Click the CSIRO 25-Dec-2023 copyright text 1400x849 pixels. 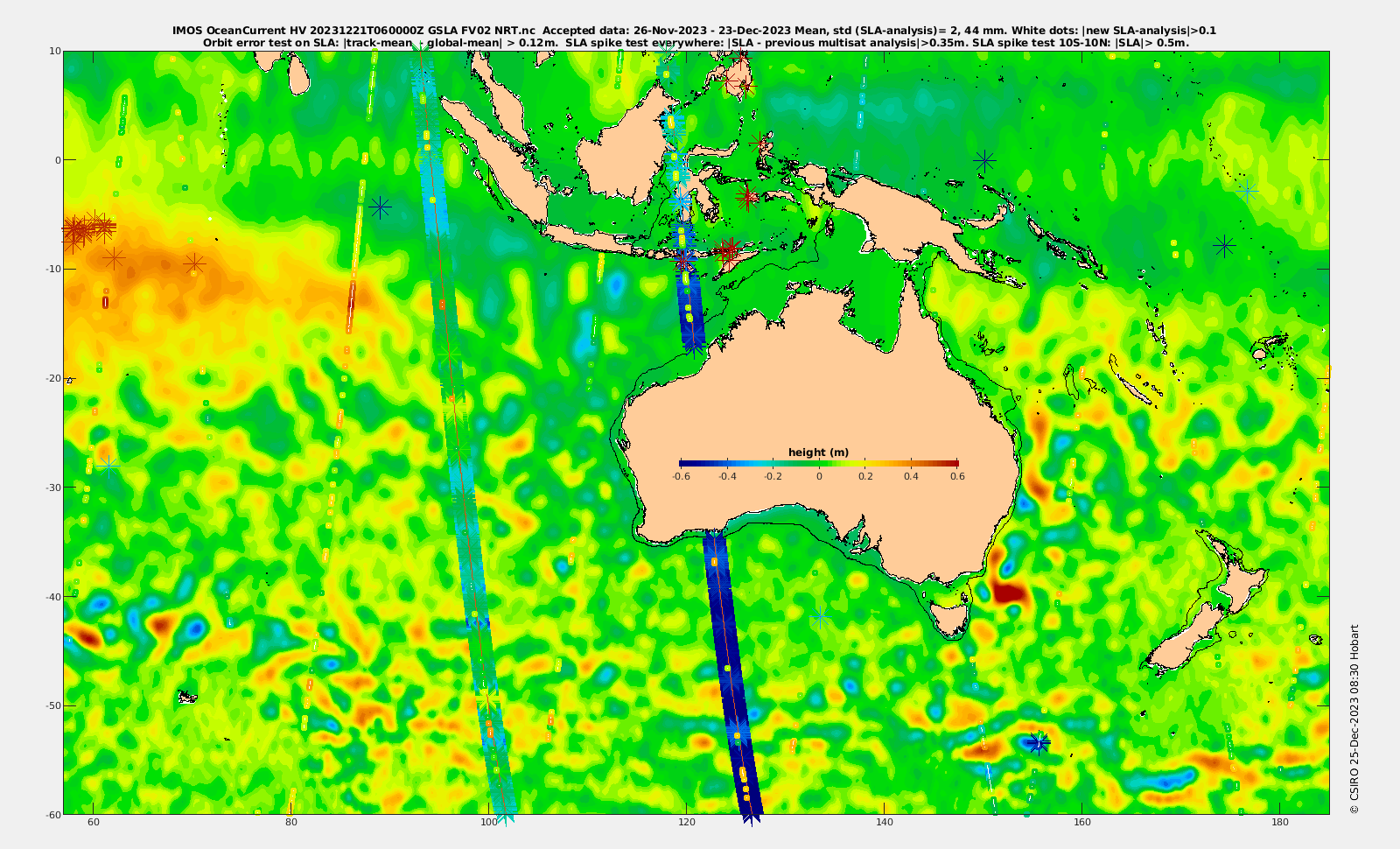(x=1354, y=719)
